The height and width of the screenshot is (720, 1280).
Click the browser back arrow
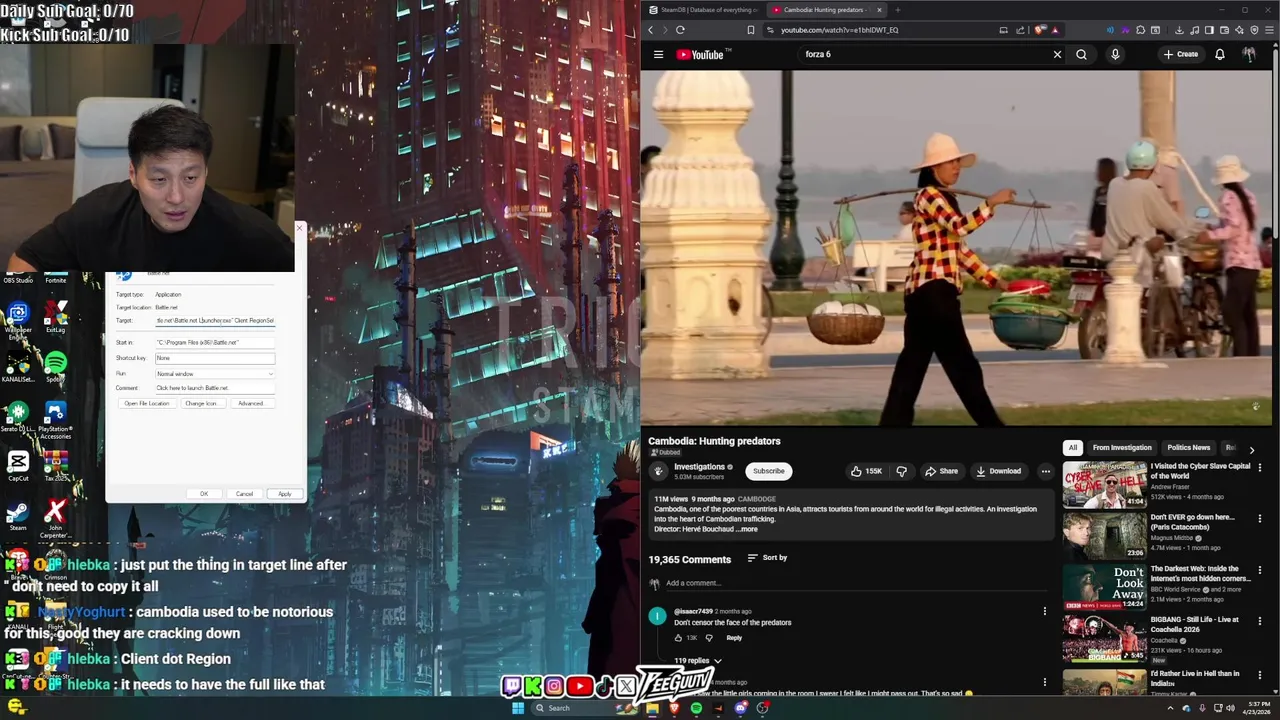(650, 30)
